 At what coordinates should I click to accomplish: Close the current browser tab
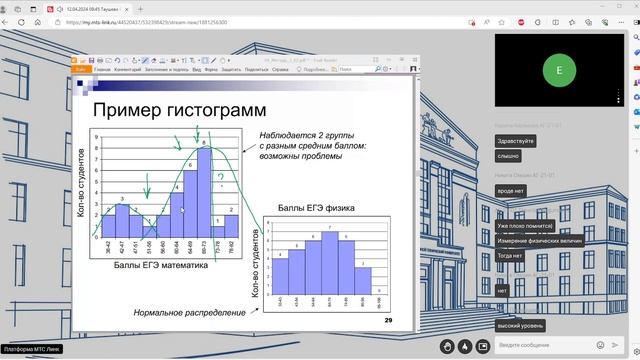[x=127, y=9]
